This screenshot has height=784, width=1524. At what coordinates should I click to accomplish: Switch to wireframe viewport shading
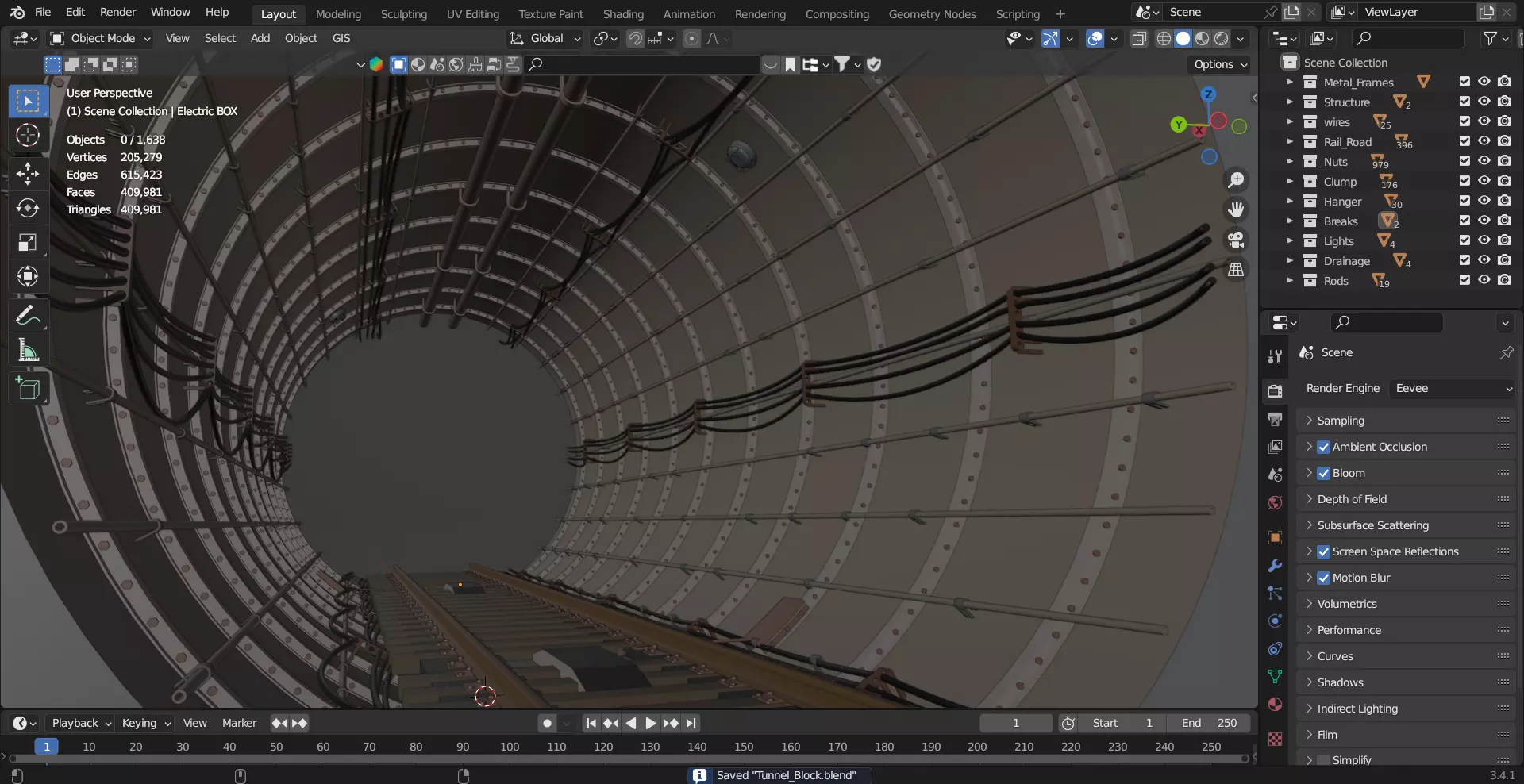click(1164, 38)
